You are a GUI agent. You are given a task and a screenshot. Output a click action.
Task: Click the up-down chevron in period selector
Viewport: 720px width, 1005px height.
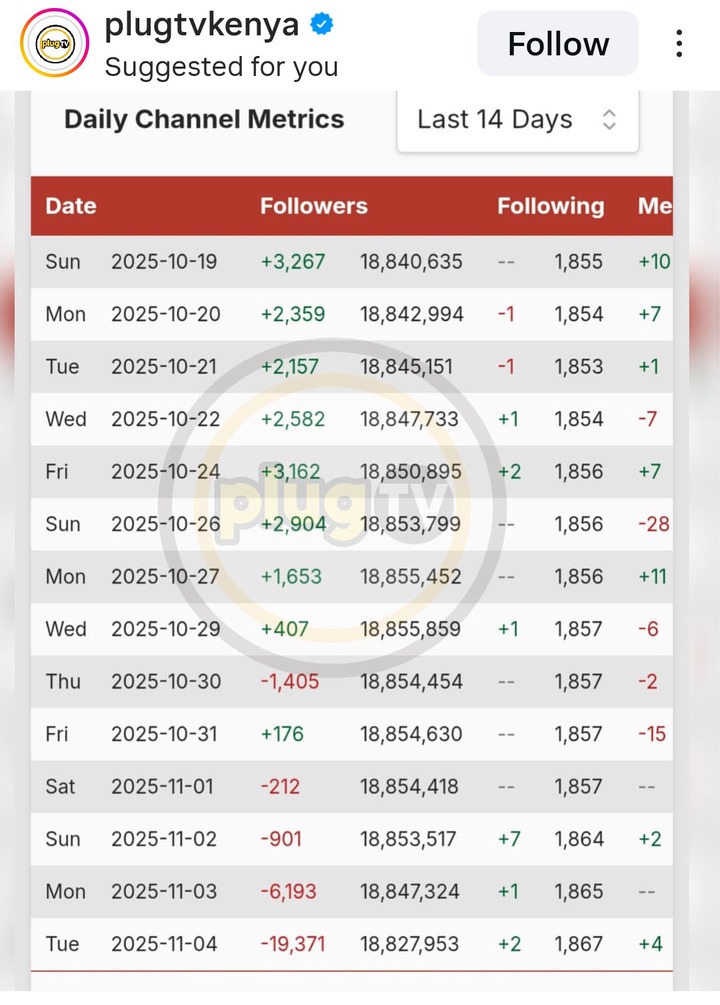(x=609, y=120)
